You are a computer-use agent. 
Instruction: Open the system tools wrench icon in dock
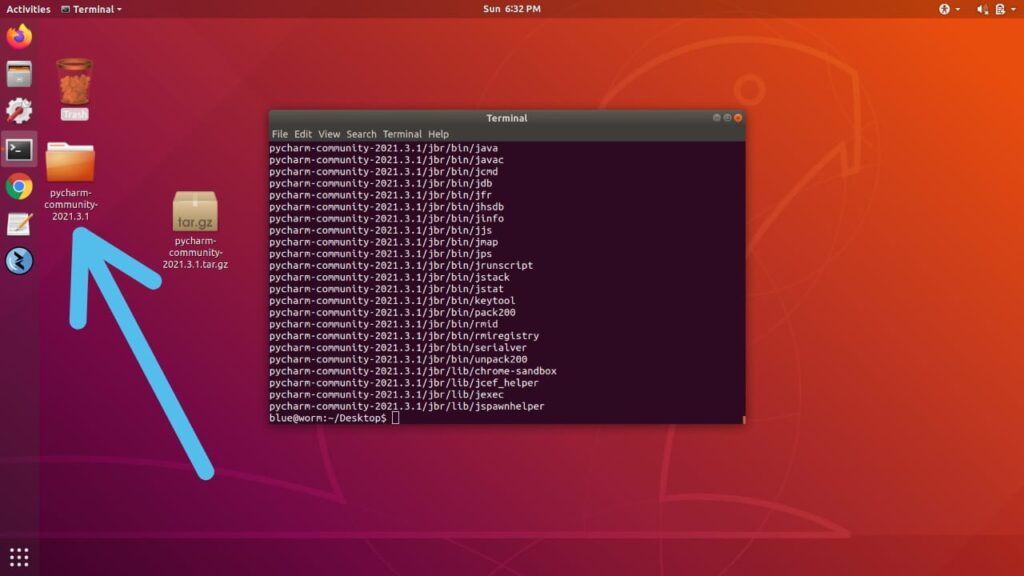pos(18,110)
